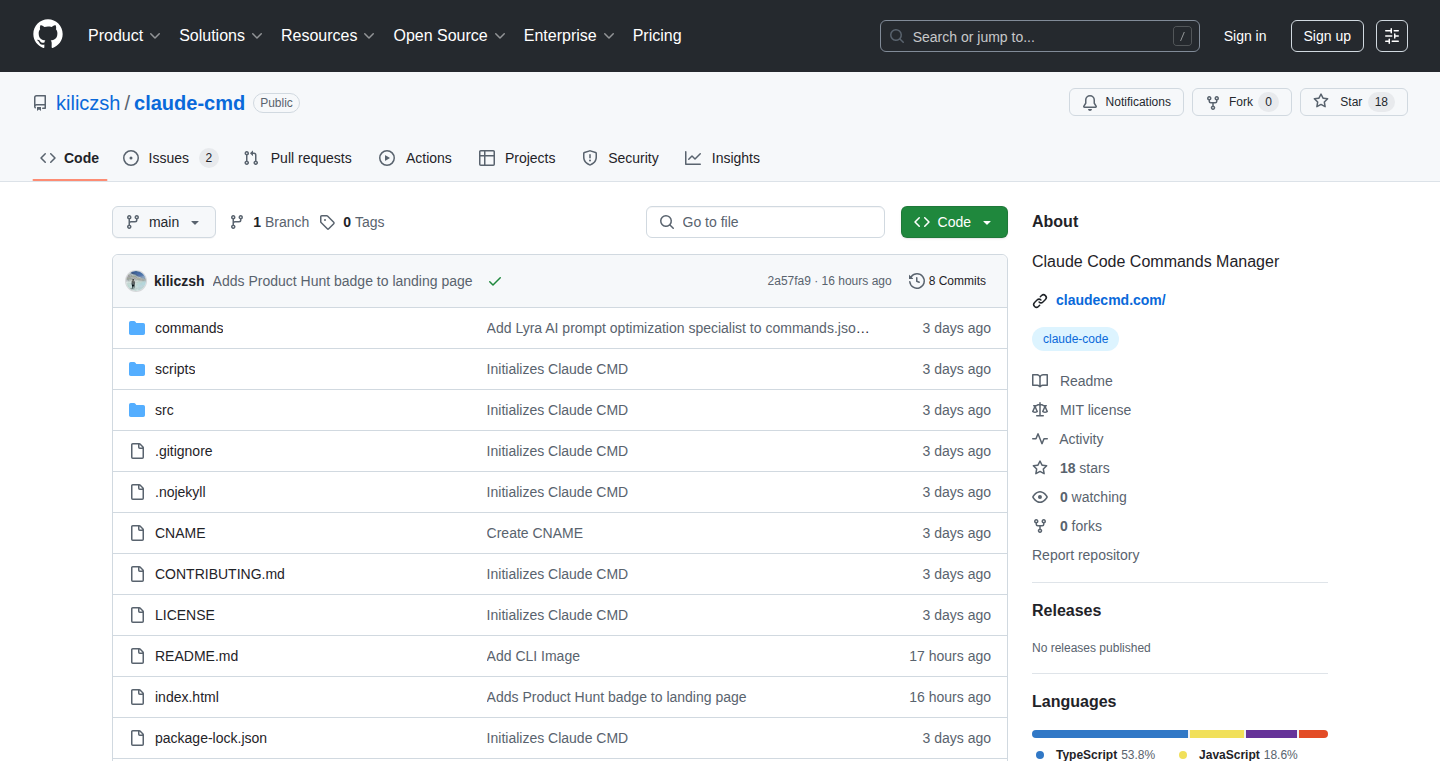Open the Add Lyra AI prompt commit message
Screen dimensions: 1440x761
click(678, 328)
